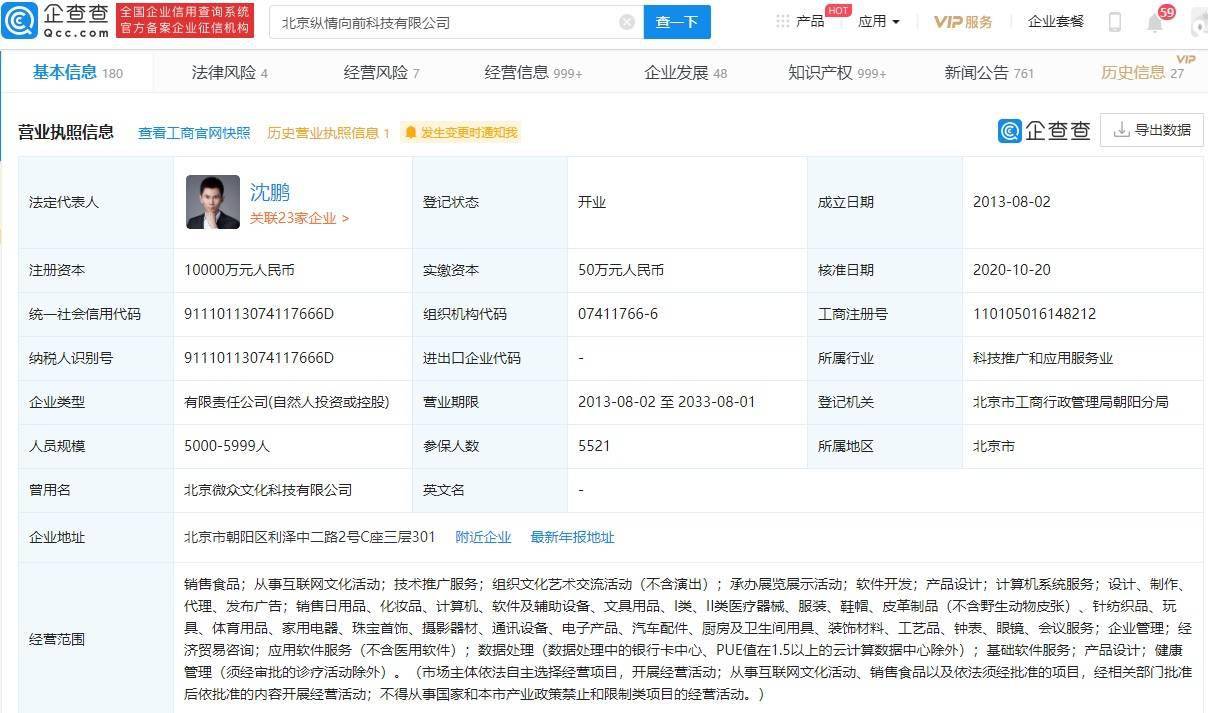Expand the 应用 dropdown

point(879,21)
